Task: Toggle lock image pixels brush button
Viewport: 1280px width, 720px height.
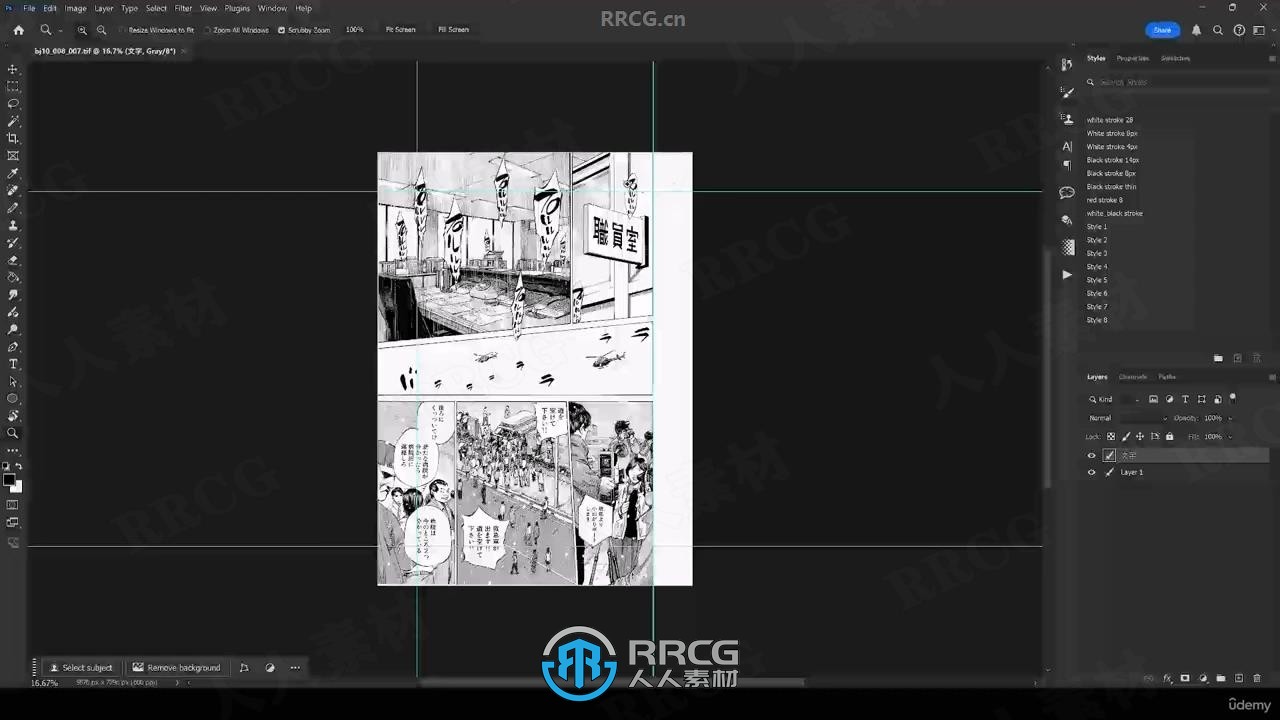Action: click(1126, 436)
